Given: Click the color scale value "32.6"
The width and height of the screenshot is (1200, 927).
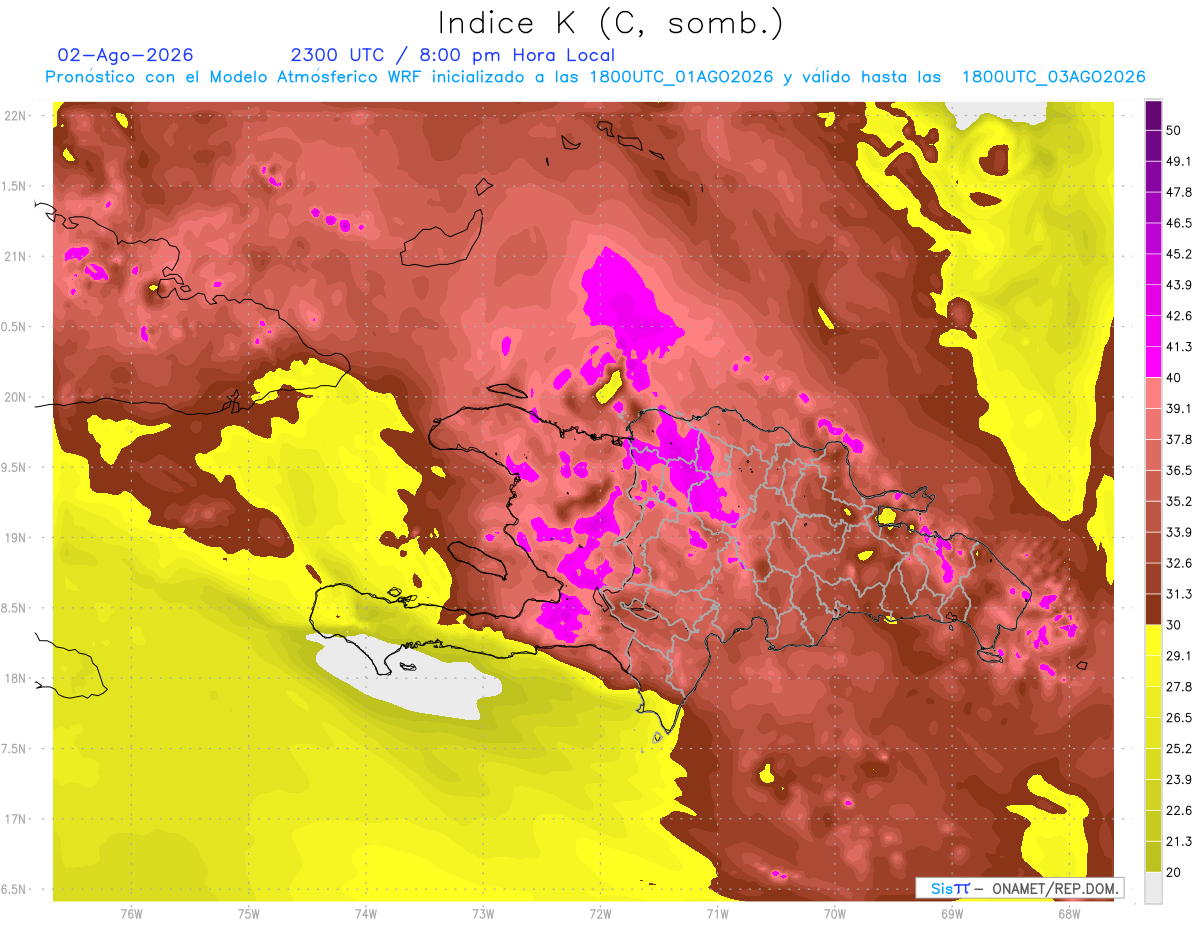Looking at the screenshot, I should (1178, 563).
